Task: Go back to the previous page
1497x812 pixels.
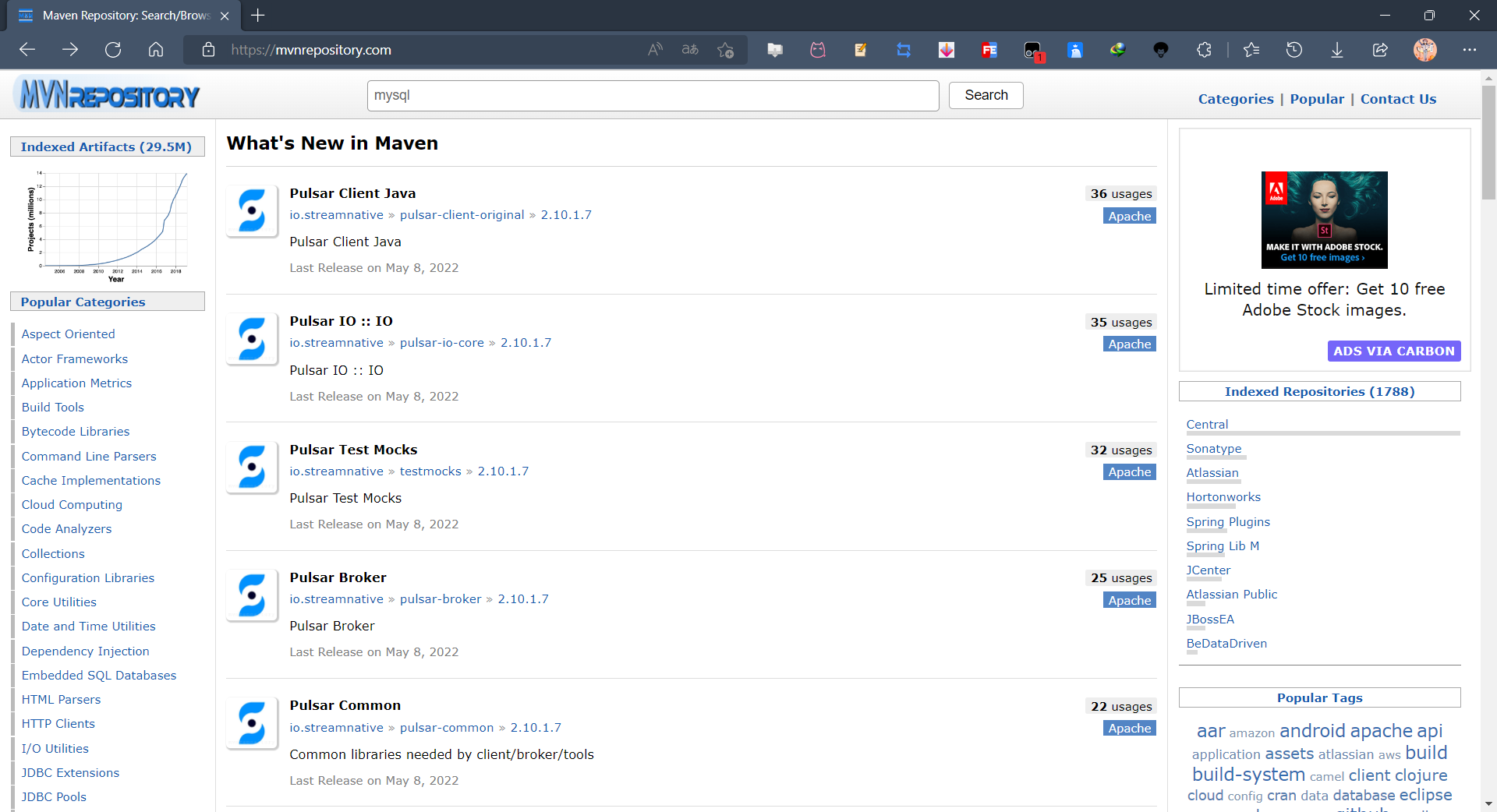Action: 27,50
